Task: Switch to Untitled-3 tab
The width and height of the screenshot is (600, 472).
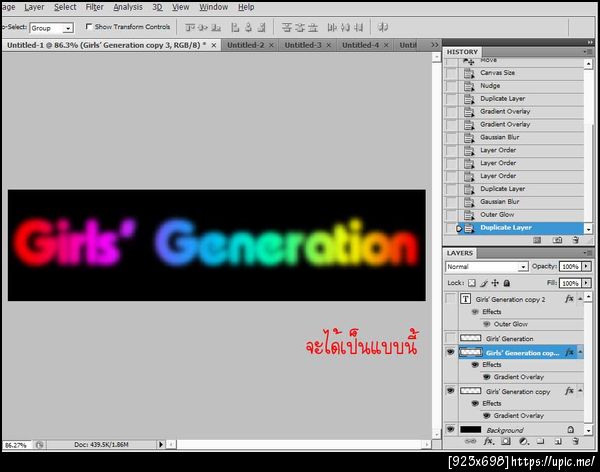Action: [x=303, y=45]
